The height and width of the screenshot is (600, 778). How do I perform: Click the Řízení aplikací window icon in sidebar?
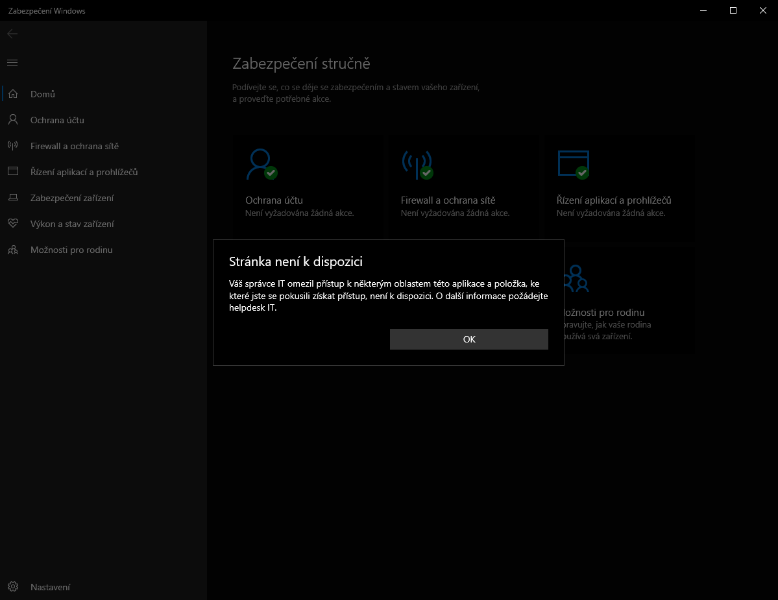pos(13,171)
